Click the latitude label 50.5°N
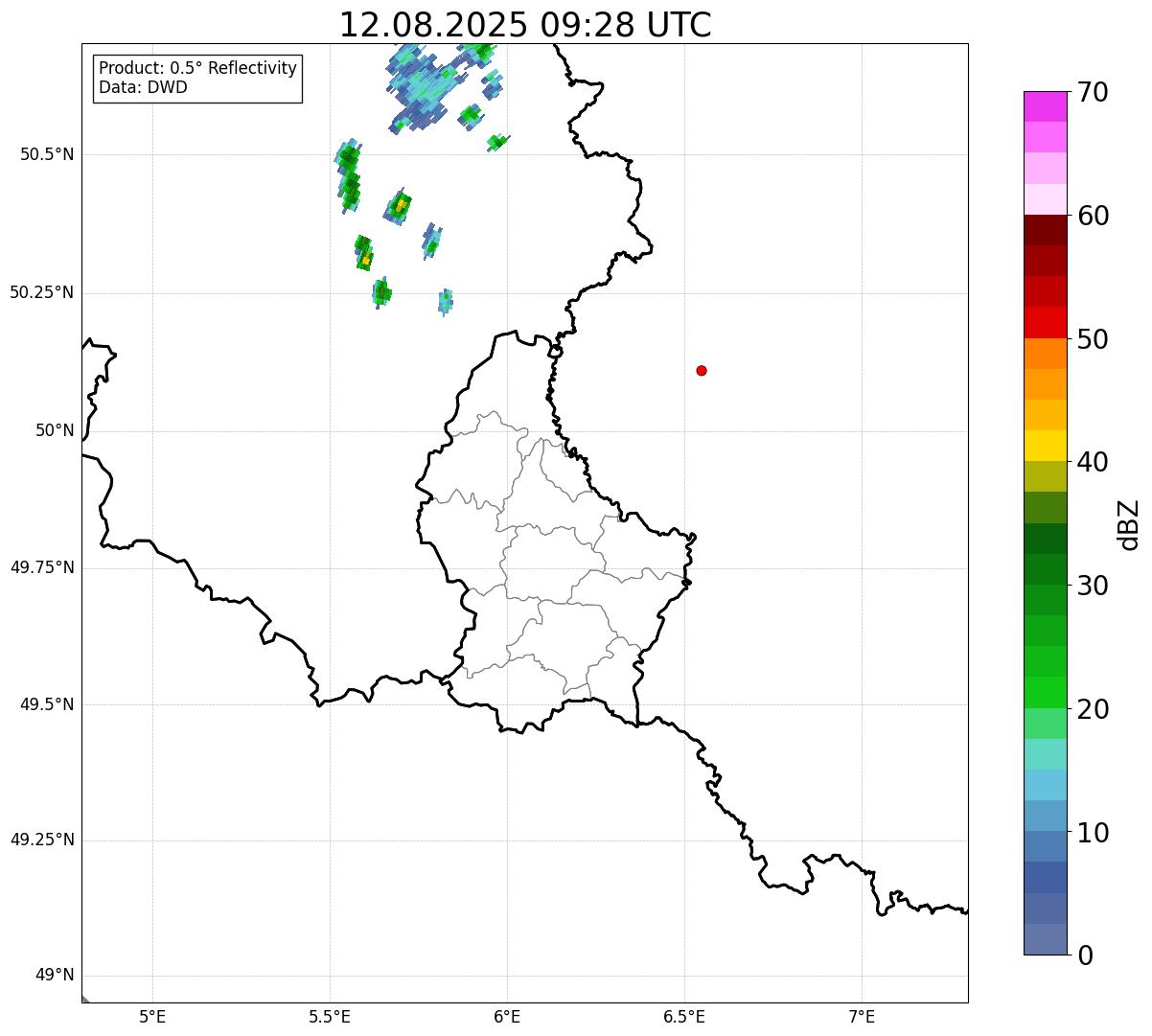 tap(47, 154)
